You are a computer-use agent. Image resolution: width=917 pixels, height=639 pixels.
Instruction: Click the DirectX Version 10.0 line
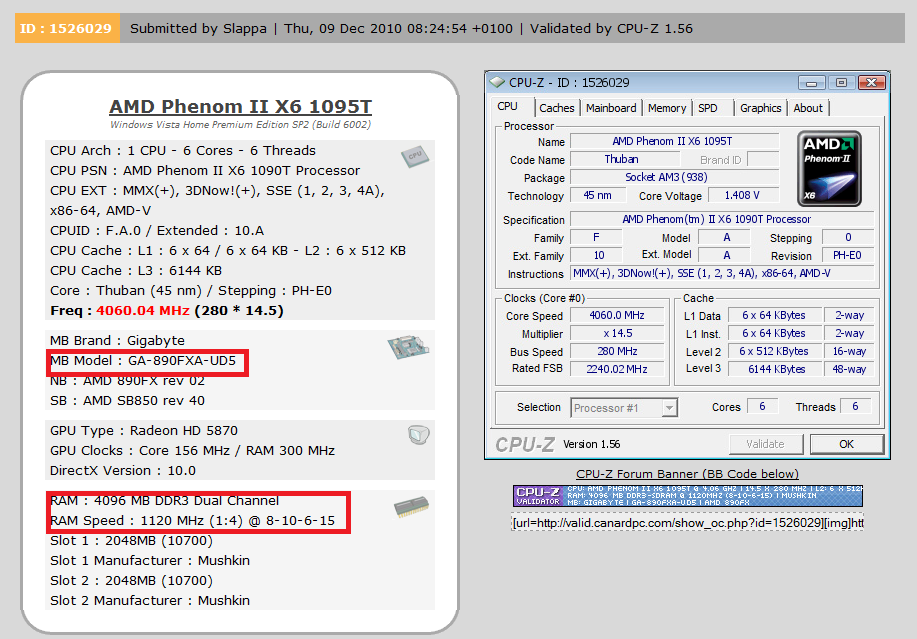(123, 471)
